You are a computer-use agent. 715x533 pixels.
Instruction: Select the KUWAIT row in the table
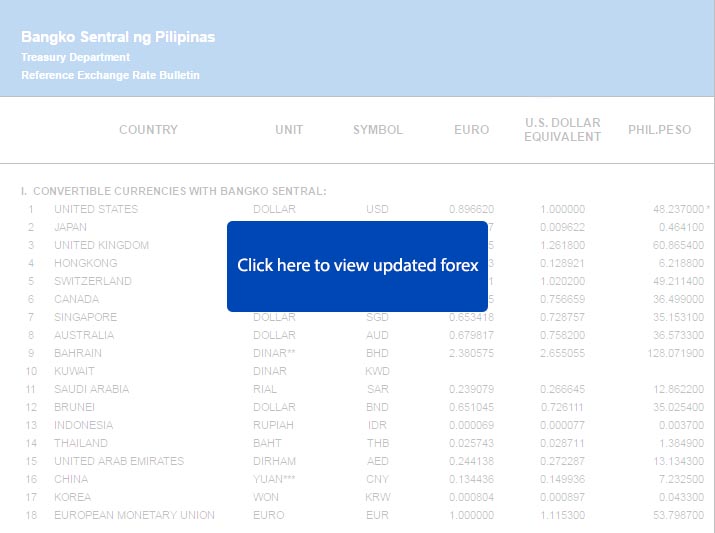76,371
